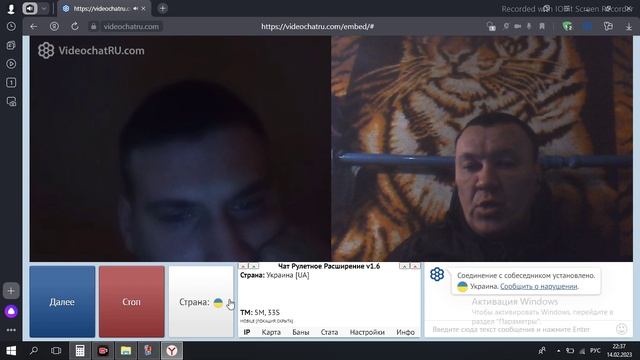The image size is (640, 360).
Task: Click the VideochatRU.com logo
Action: click(x=91, y=51)
